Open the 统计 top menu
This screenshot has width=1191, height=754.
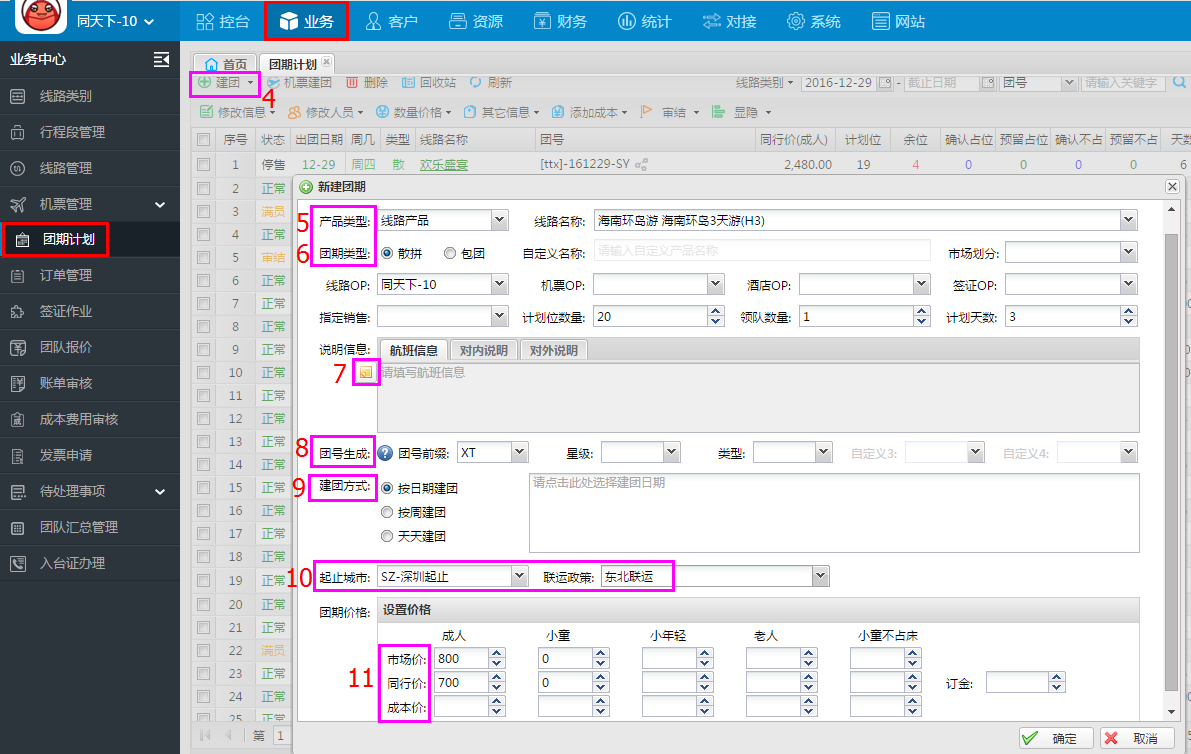tap(645, 21)
